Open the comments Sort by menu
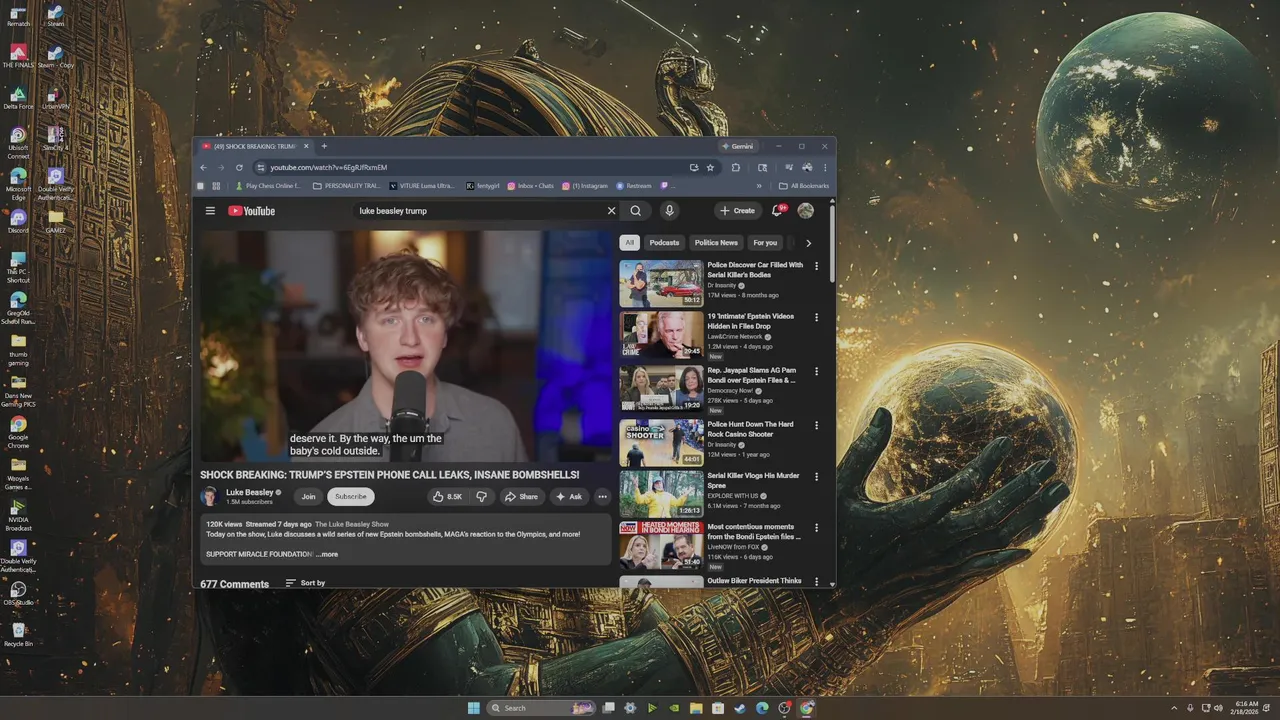Image resolution: width=1280 pixels, height=720 pixels. [x=306, y=583]
